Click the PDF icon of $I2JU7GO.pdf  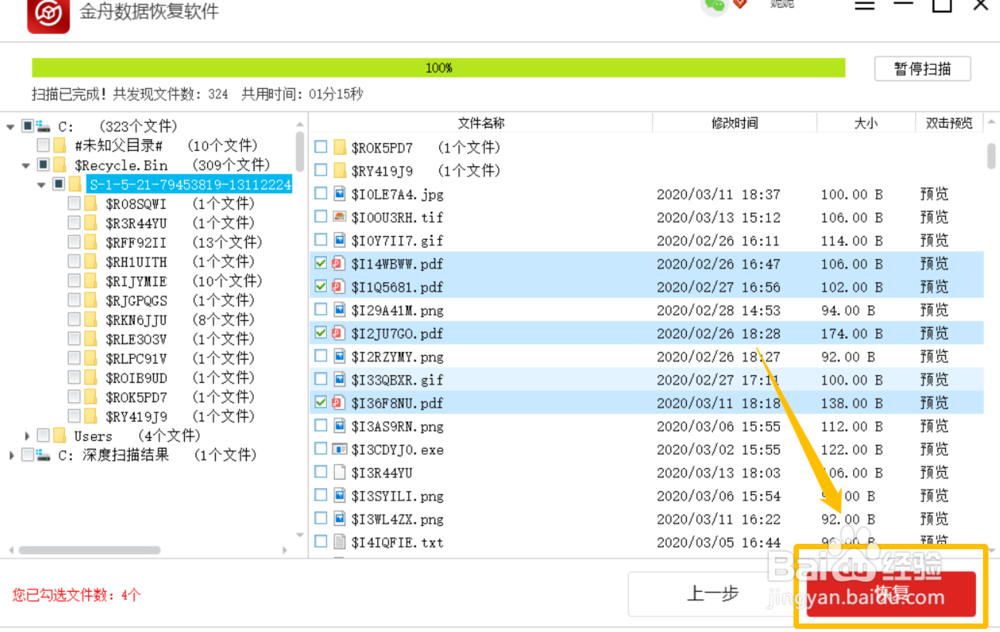339,333
